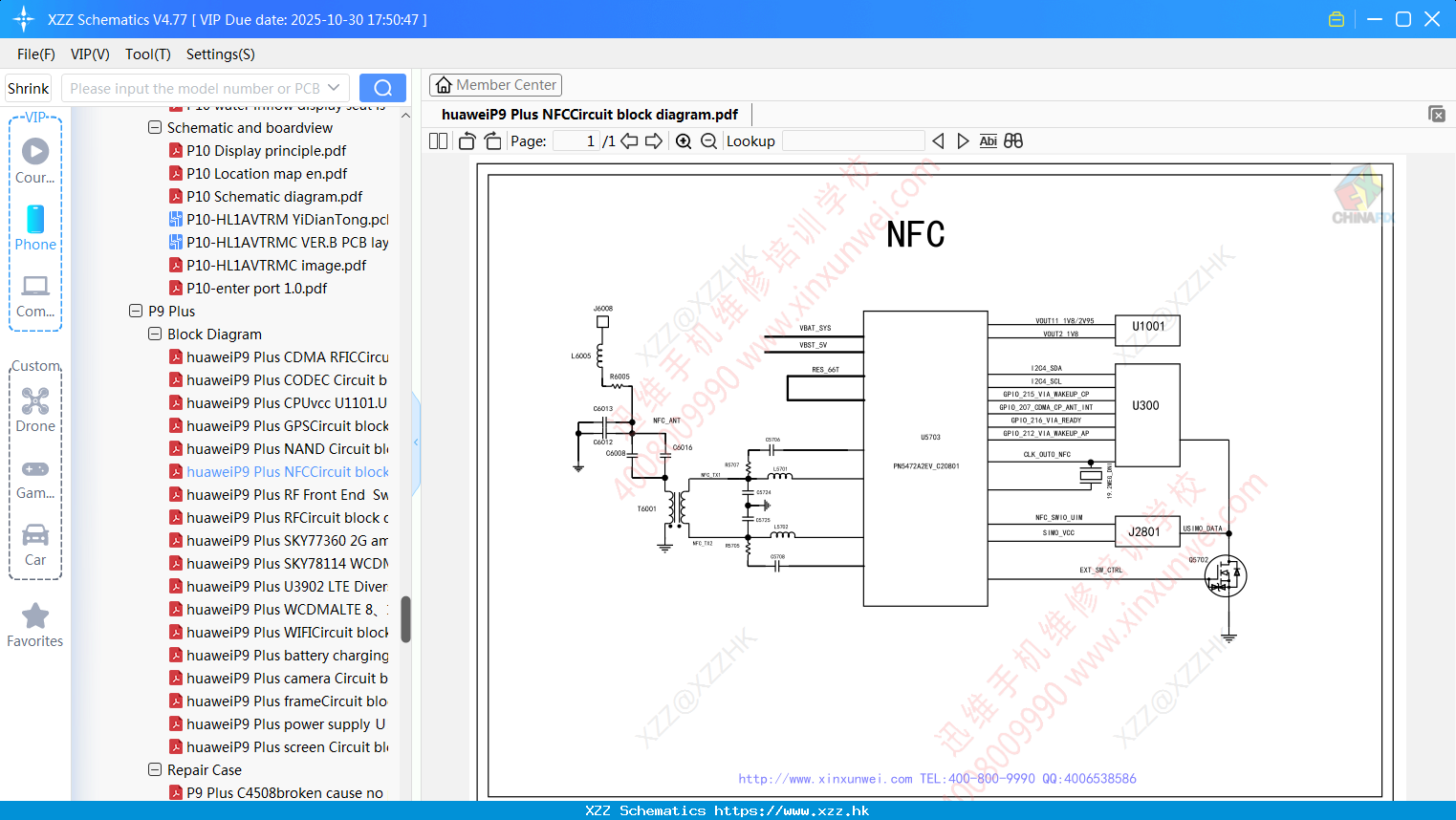Collapse the Block Diagram folder
1456x820 pixels.
[155, 334]
